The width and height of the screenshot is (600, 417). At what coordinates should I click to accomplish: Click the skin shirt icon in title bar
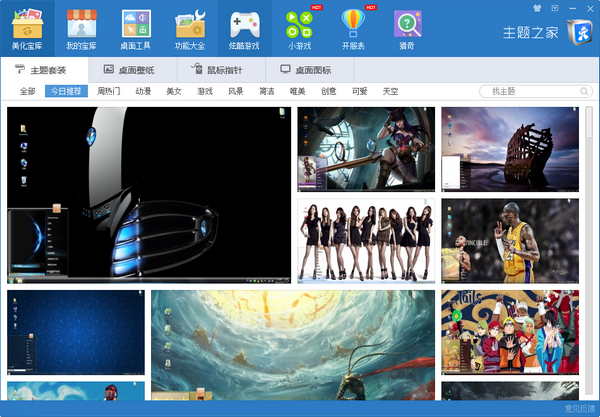(x=537, y=8)
